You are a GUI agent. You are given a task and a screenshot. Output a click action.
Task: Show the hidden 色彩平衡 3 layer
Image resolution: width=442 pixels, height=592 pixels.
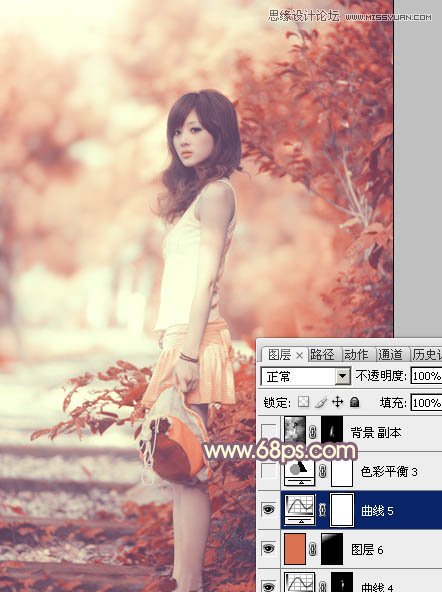tap(268, 471)
